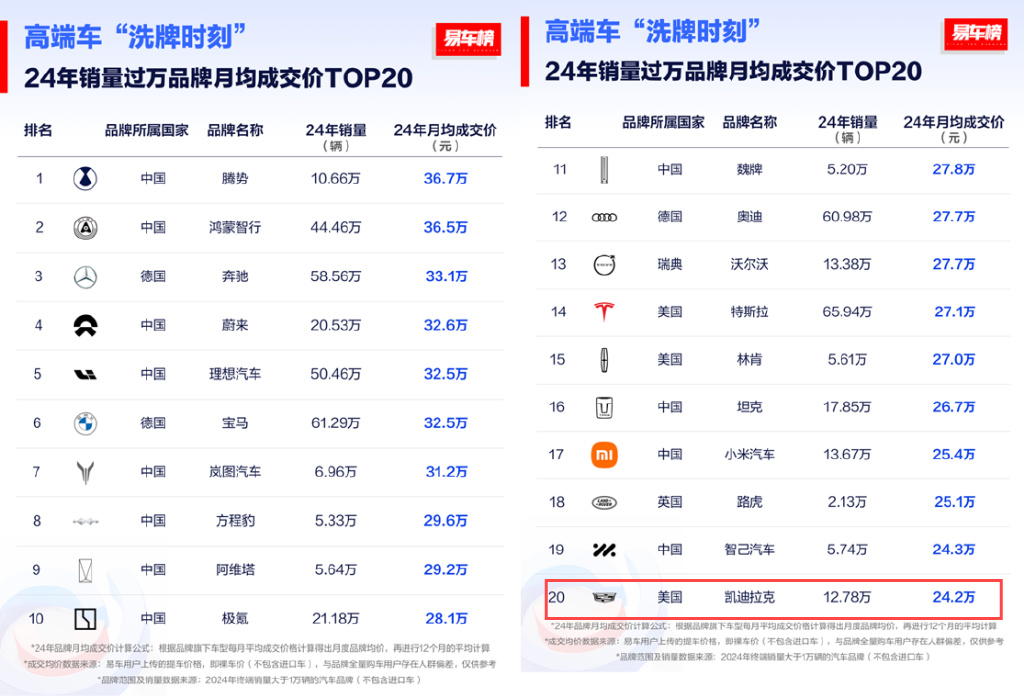The image size is (1024, 697).
Task: Click the brand name 智己汽车
Action: pos(749,549)
